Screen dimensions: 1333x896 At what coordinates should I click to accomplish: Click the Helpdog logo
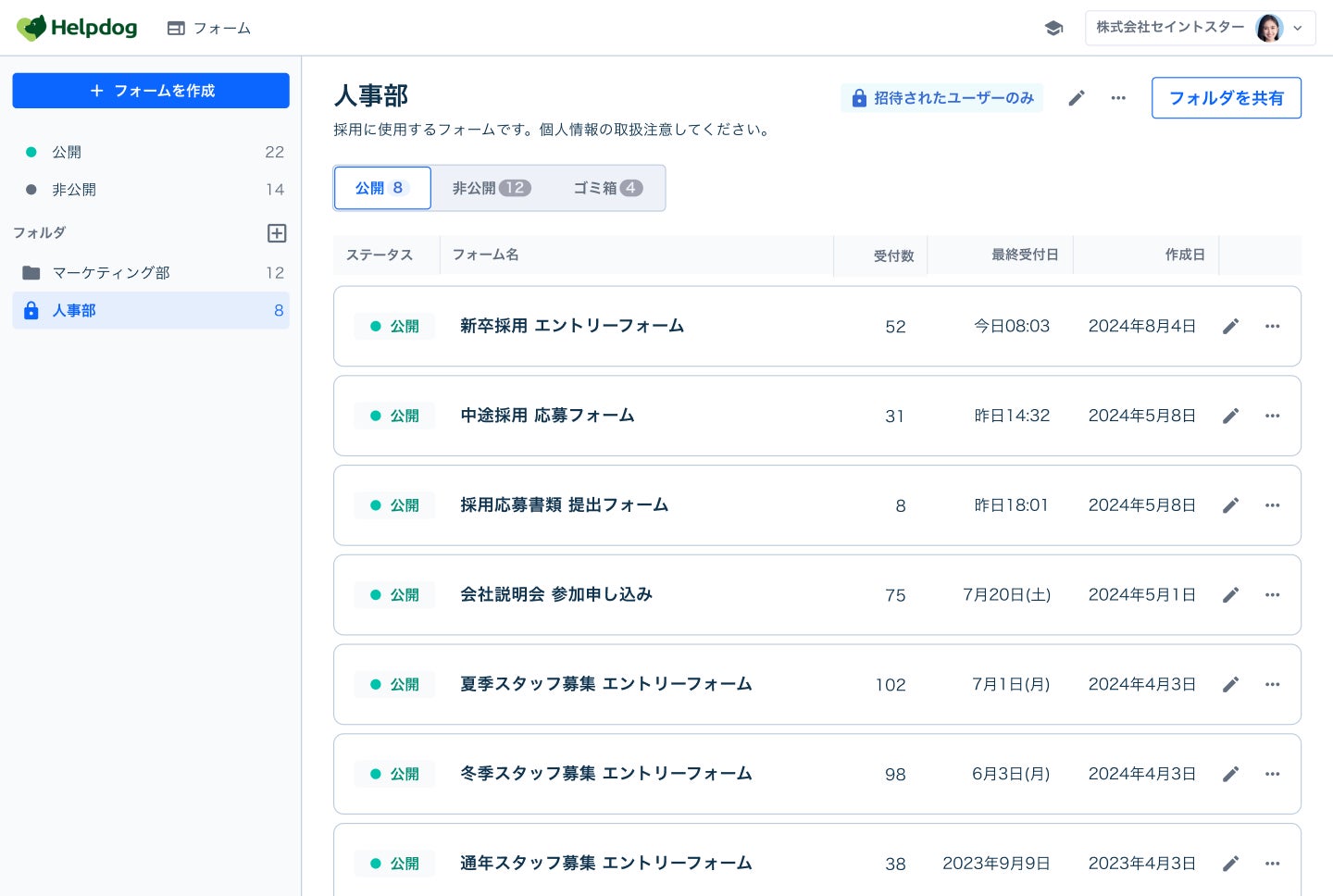[77, 28]
